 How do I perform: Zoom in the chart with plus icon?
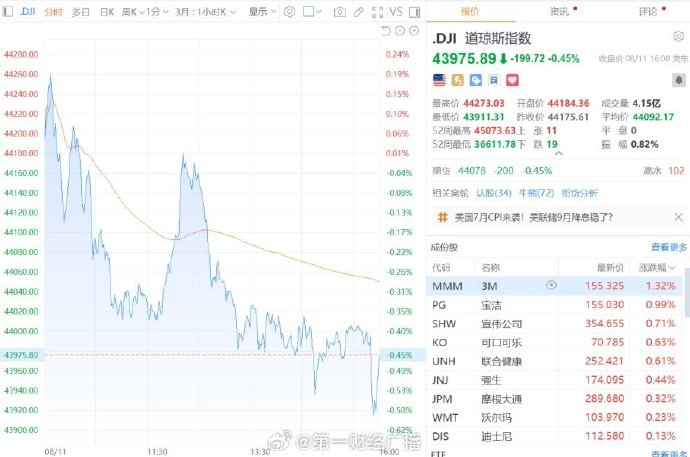click(x=414, y=30)
